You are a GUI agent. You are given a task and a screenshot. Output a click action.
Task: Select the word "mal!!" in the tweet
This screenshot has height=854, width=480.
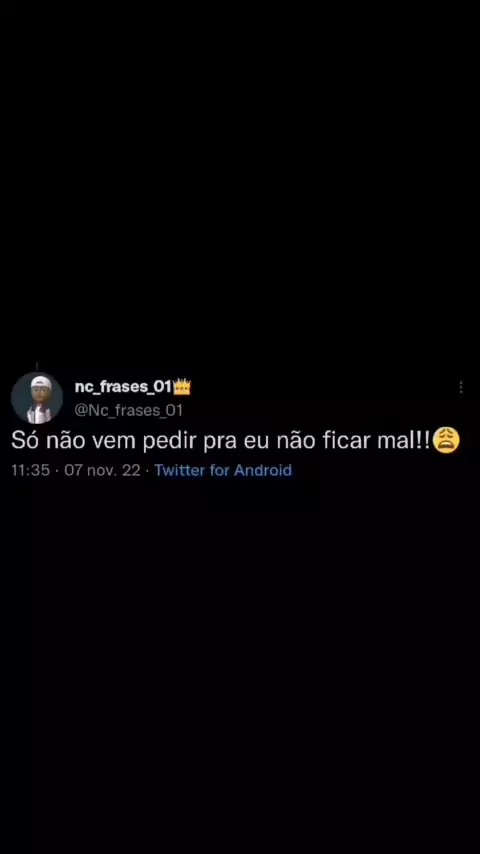[x=404, y=441]
